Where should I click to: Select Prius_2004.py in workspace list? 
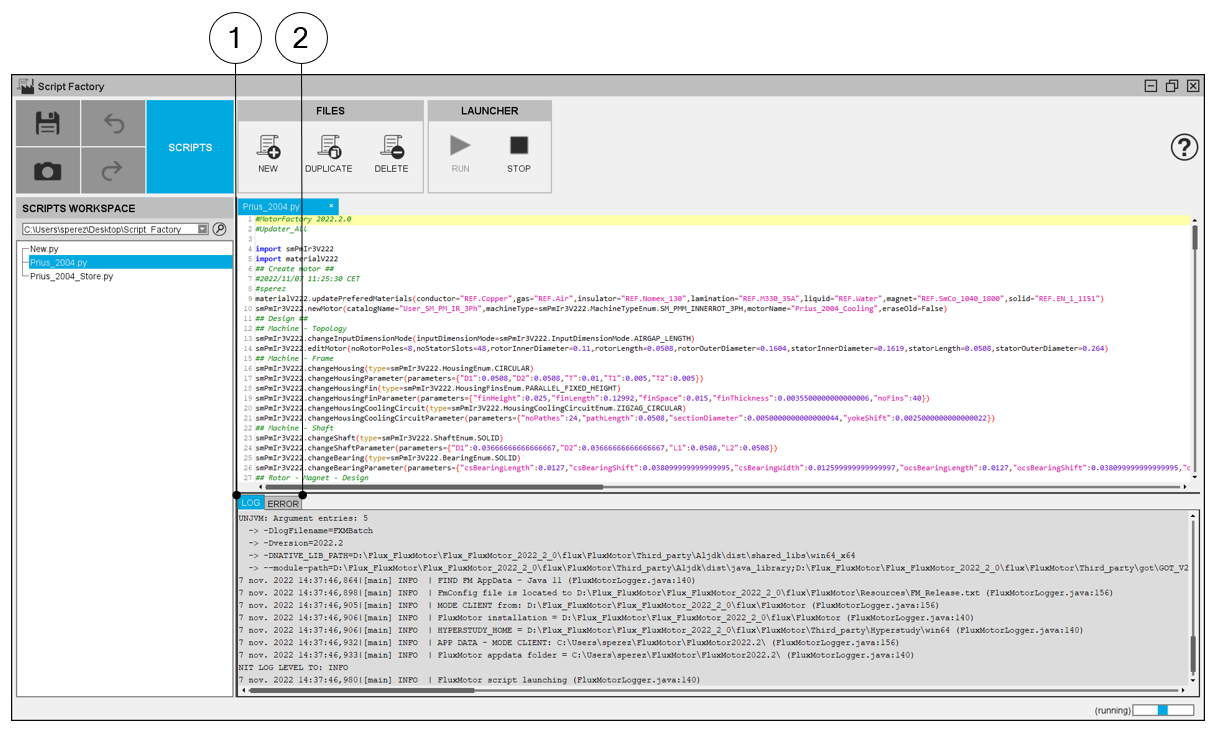(58, 262)
